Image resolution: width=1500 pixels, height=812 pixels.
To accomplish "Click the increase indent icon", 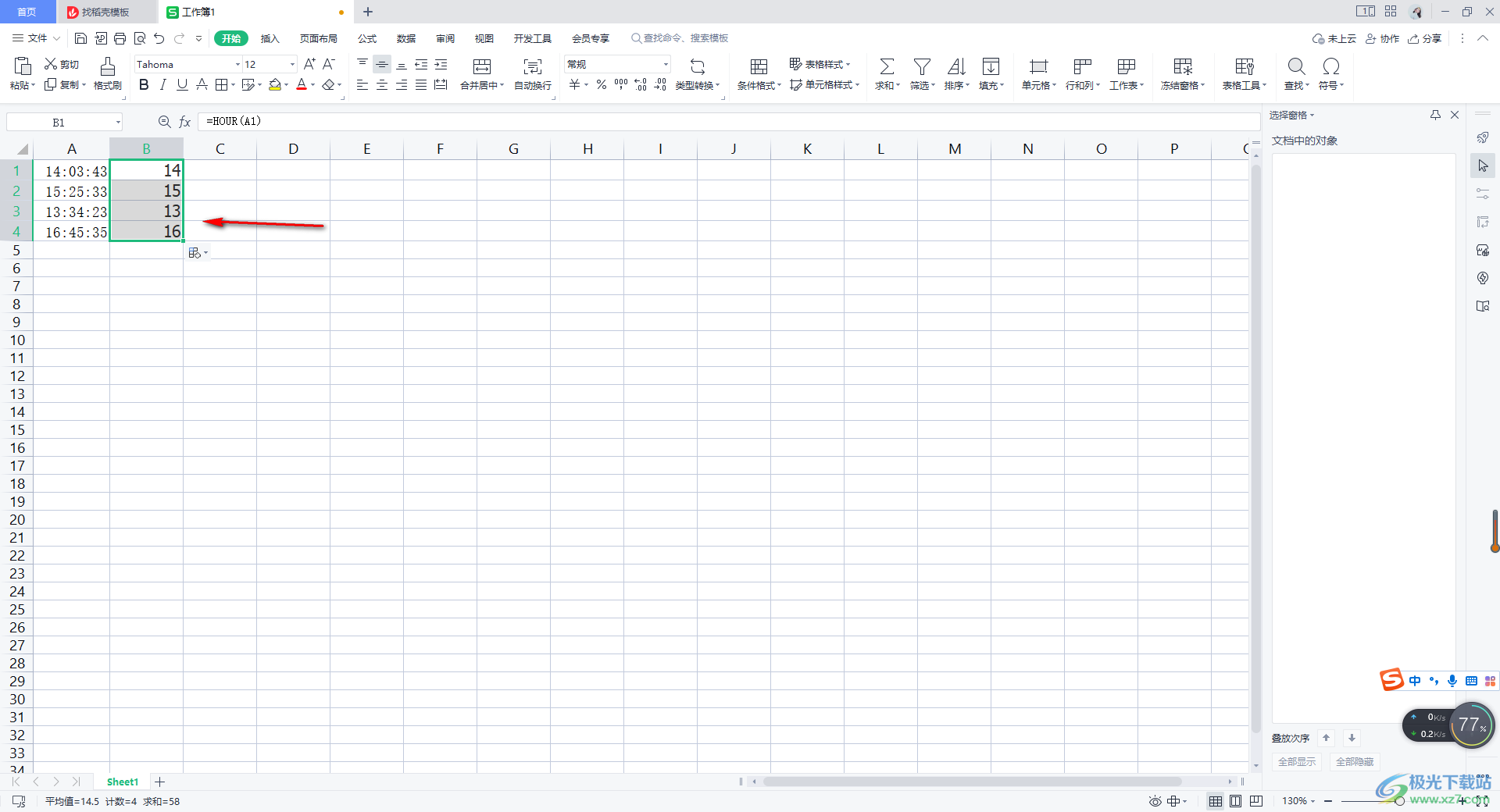I will [441, 64].
